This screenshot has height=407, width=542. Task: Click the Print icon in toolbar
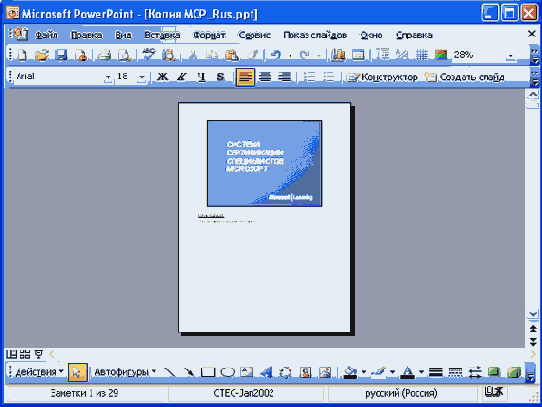point(104,55)
